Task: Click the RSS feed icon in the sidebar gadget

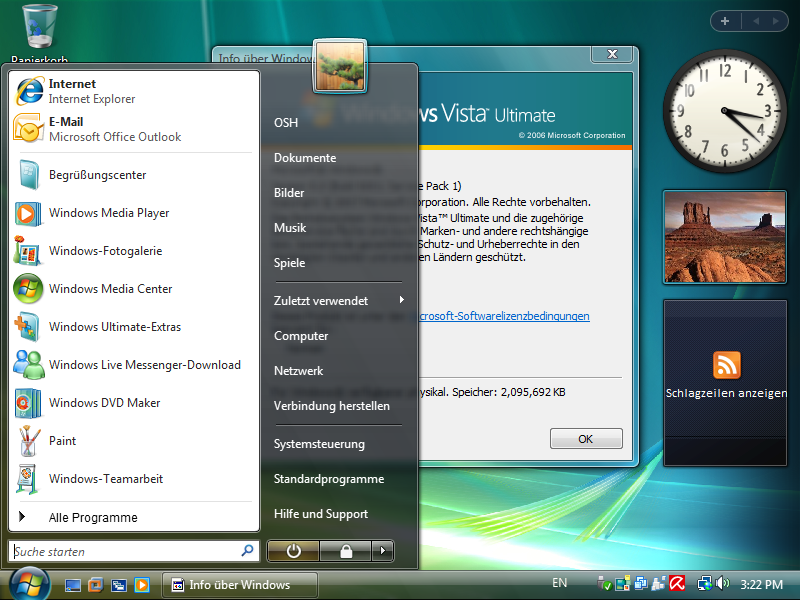Action: click(x=726, y=365)
